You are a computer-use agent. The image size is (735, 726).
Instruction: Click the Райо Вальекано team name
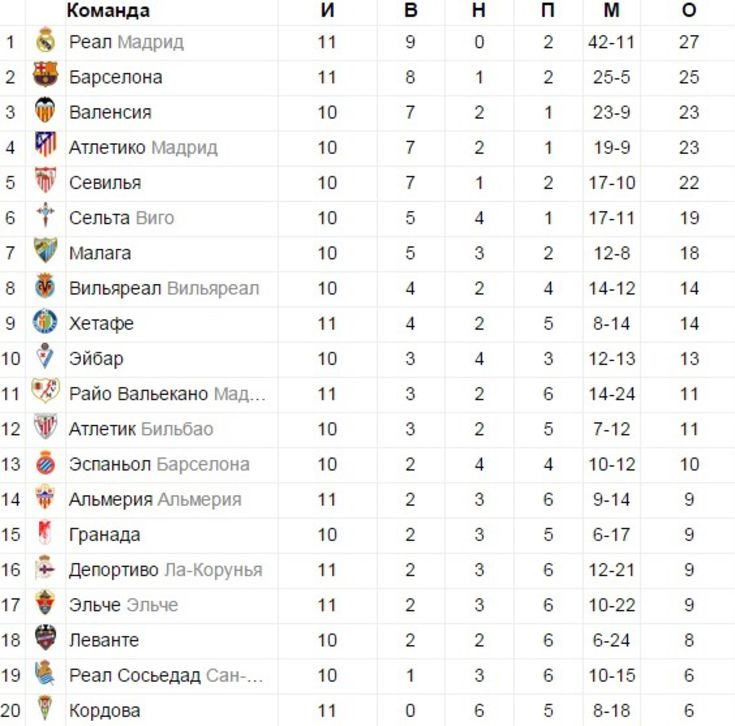coord(138,394)
